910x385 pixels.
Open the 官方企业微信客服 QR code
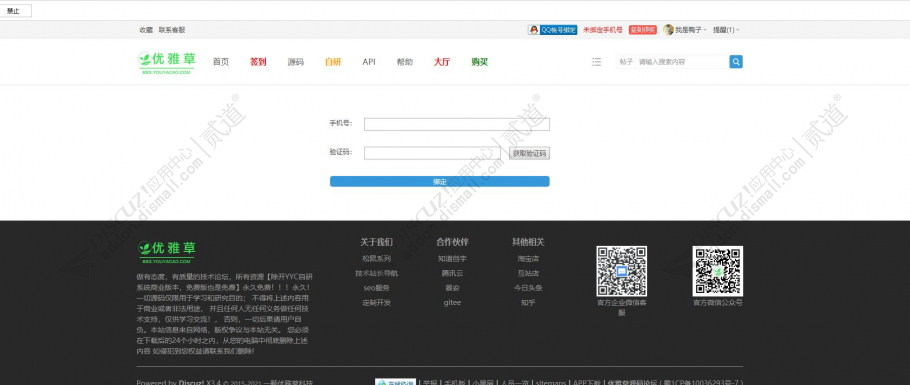[x=622, y=271]
